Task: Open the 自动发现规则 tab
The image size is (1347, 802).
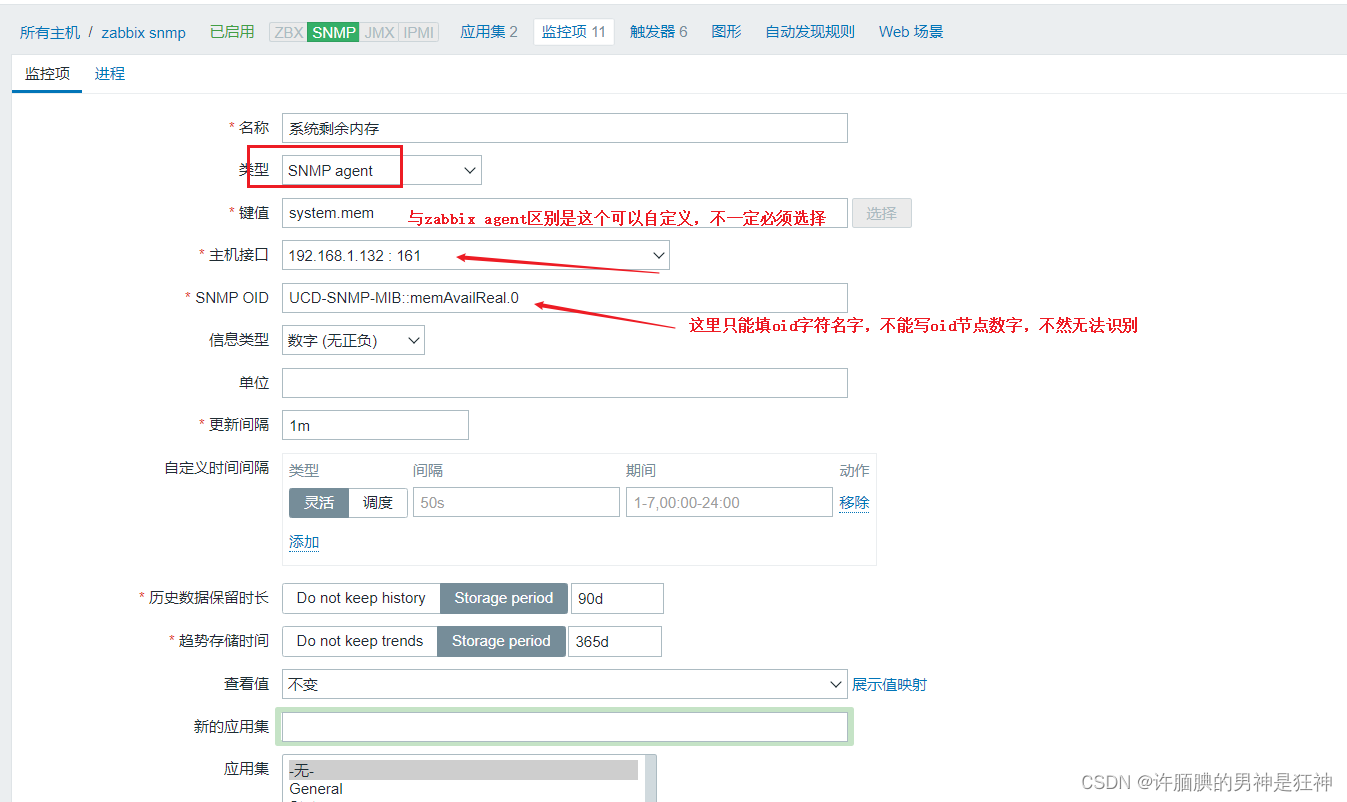Action: (x=810, y=32)
